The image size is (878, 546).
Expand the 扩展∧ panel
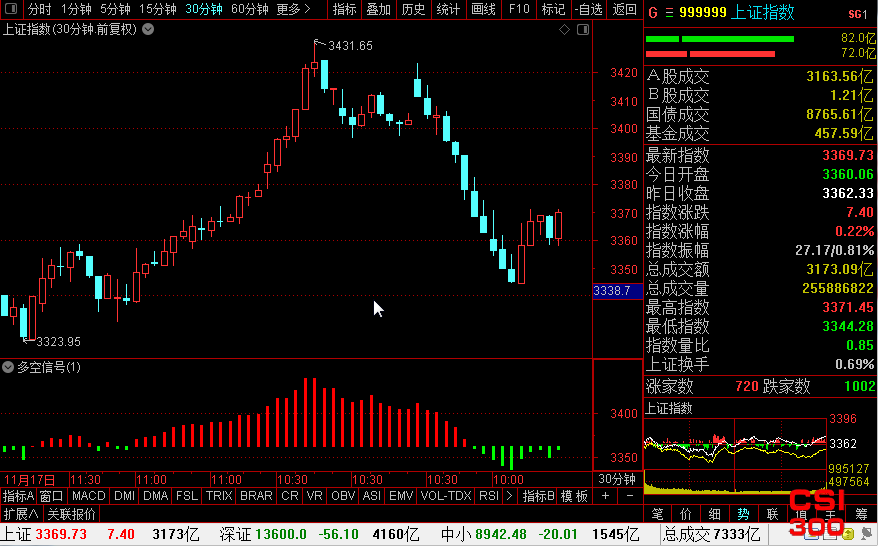coord(21,514)
